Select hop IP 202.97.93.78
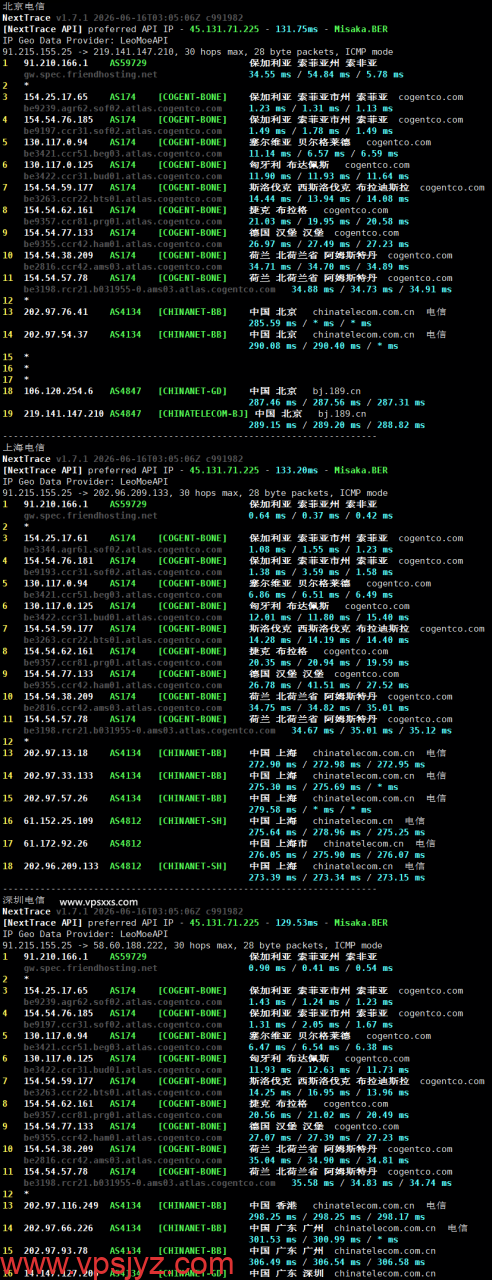 click(x=54, y=1249)
